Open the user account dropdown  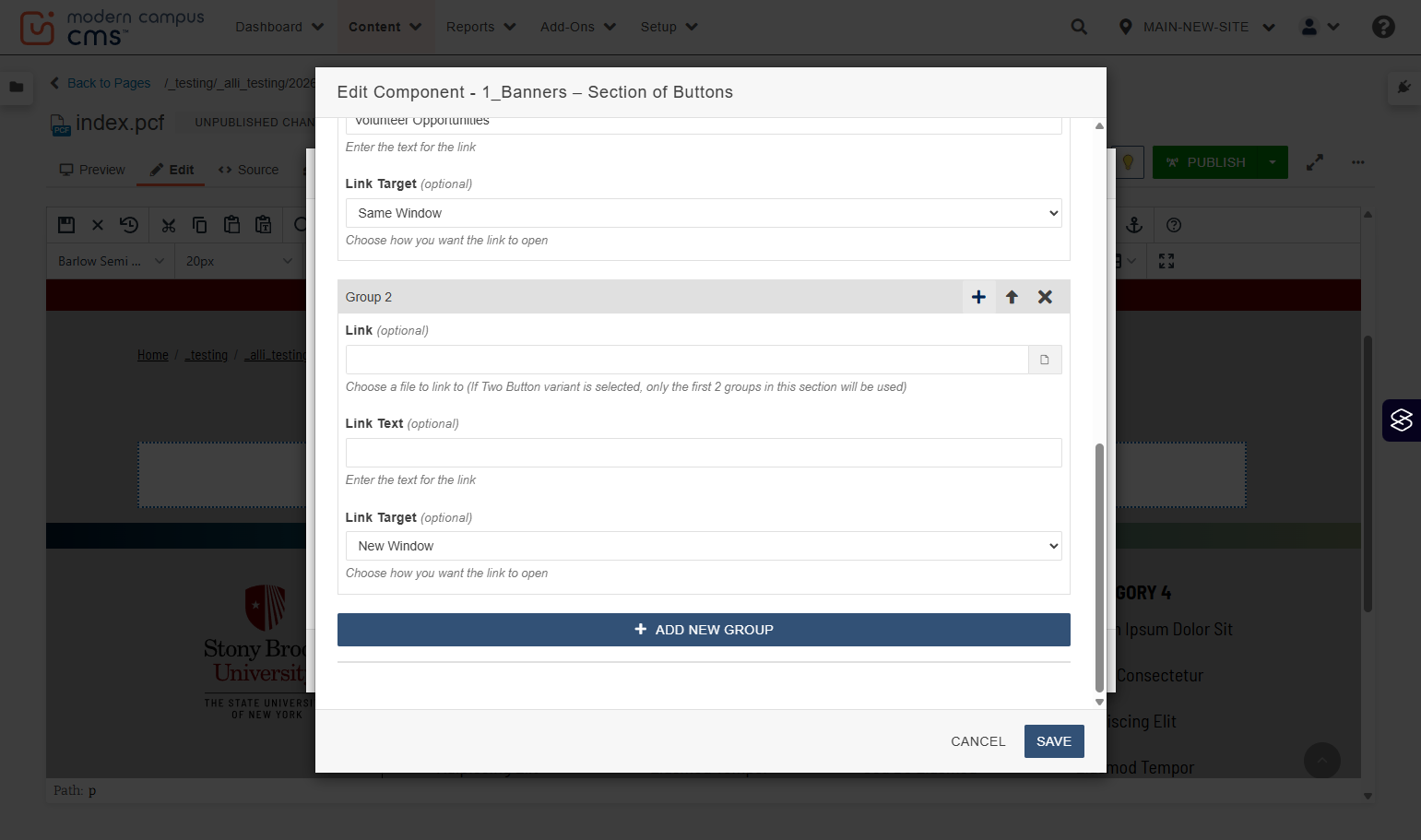[x=1320, y=27]
